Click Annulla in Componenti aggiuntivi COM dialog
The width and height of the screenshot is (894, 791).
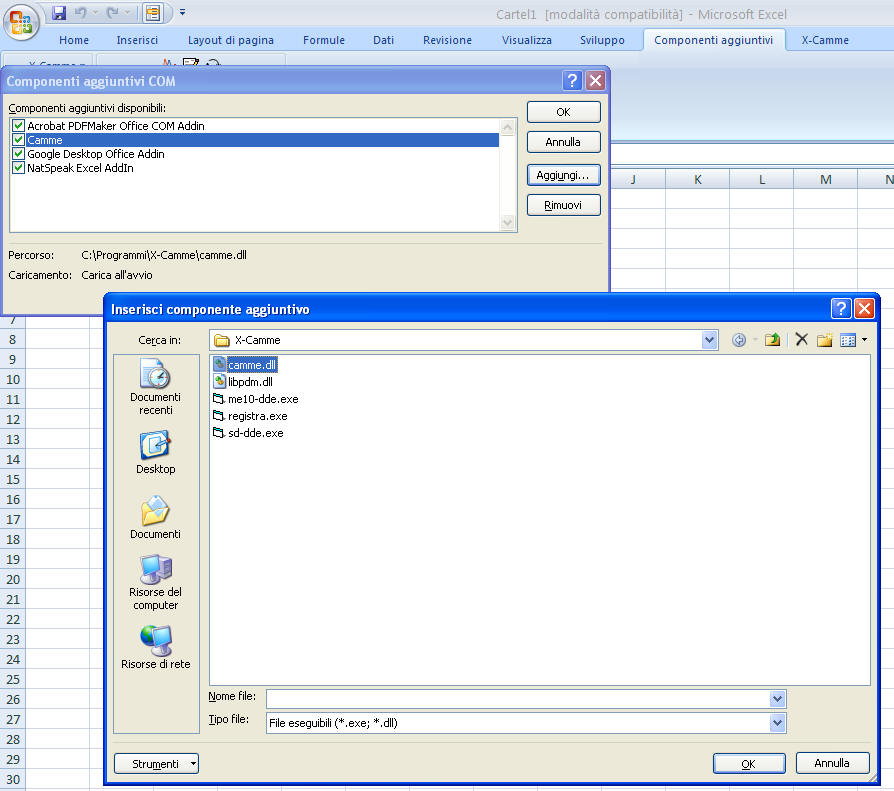[563, 142]
